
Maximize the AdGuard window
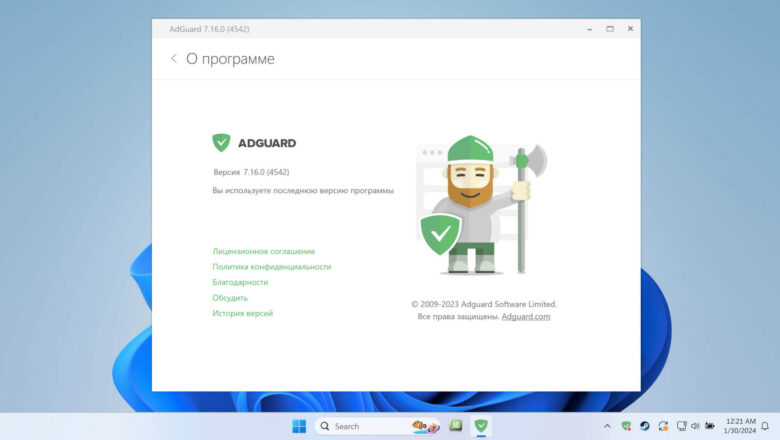[610, 29]
